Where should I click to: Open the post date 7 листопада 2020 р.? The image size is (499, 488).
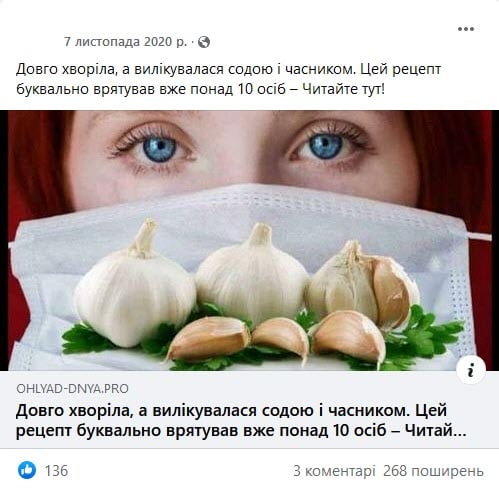pyautogui.click(x=125, y=42)
